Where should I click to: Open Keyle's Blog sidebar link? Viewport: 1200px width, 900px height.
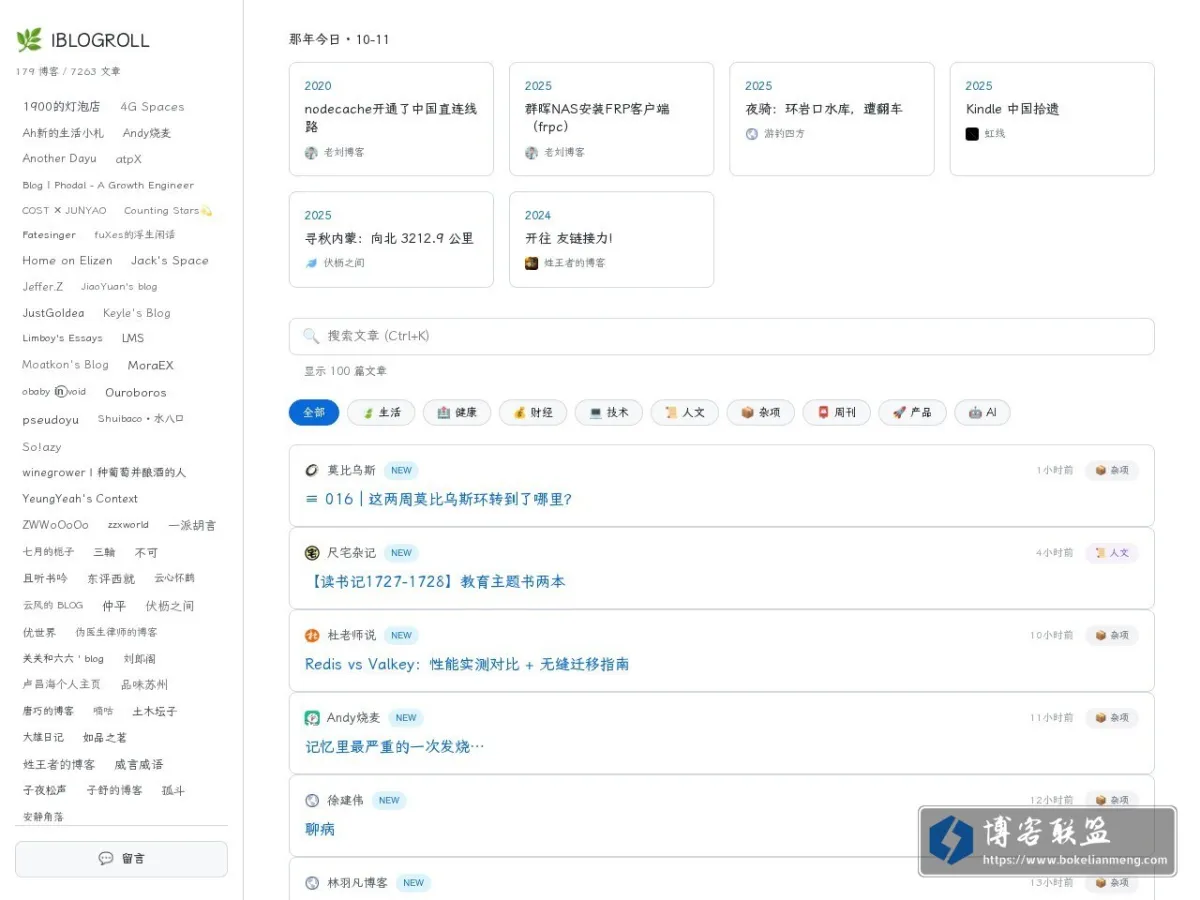(x=137, y=313)
